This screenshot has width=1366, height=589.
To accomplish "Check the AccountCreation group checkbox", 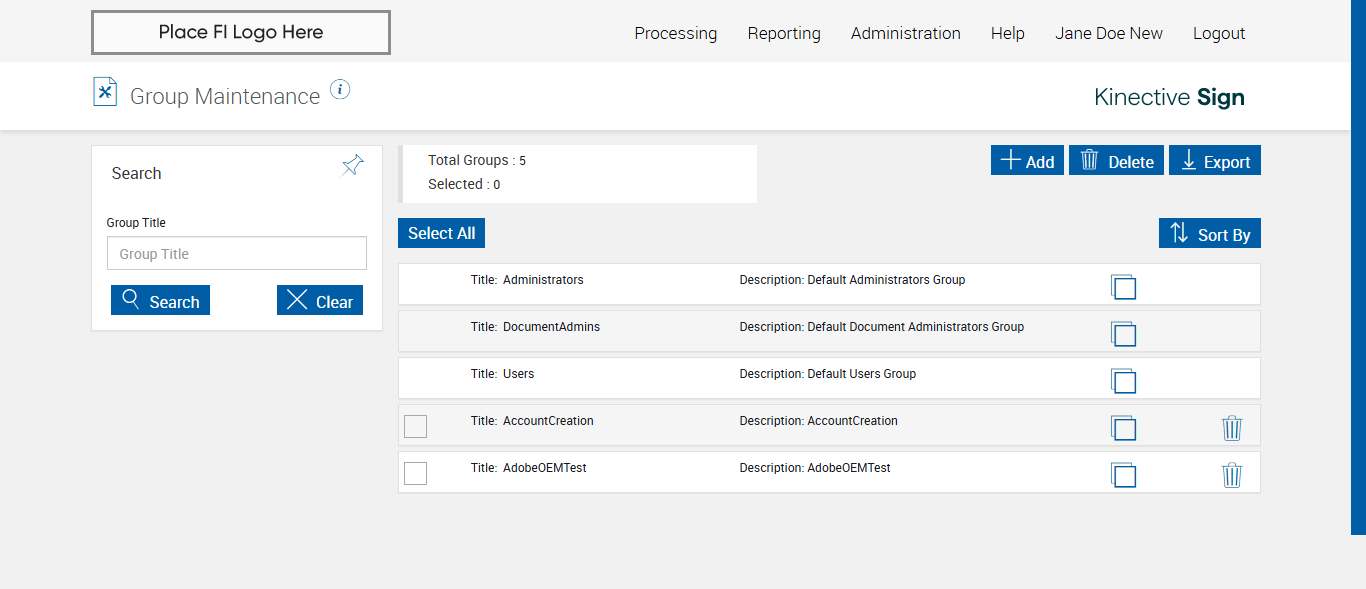I will (415, 426).
